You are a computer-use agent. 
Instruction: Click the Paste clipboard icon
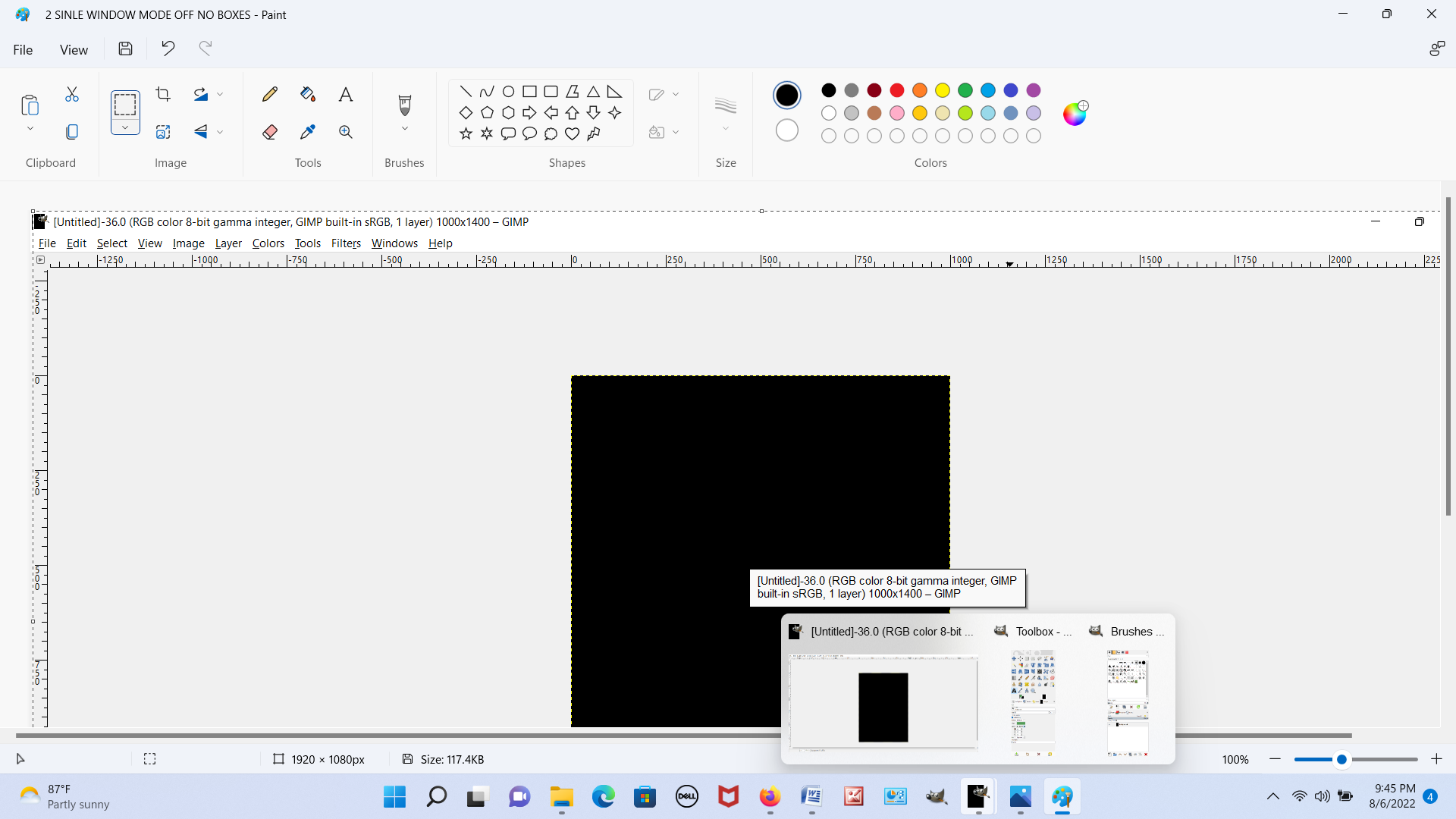pyautogui.click(x=30, y=105)
